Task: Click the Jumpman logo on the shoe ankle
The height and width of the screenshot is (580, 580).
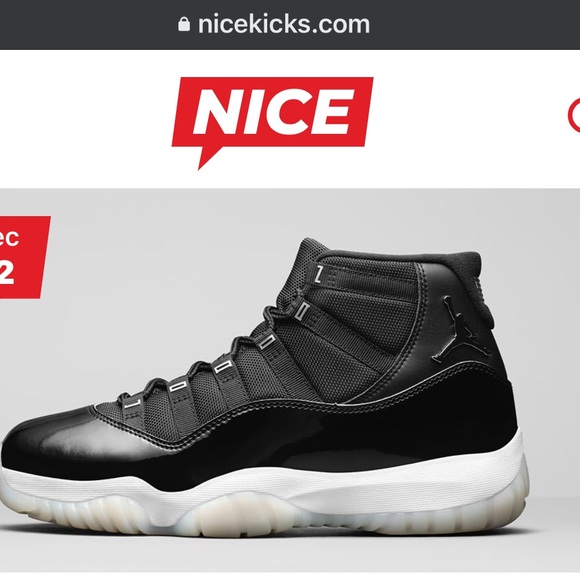Action: coord(447,329)
